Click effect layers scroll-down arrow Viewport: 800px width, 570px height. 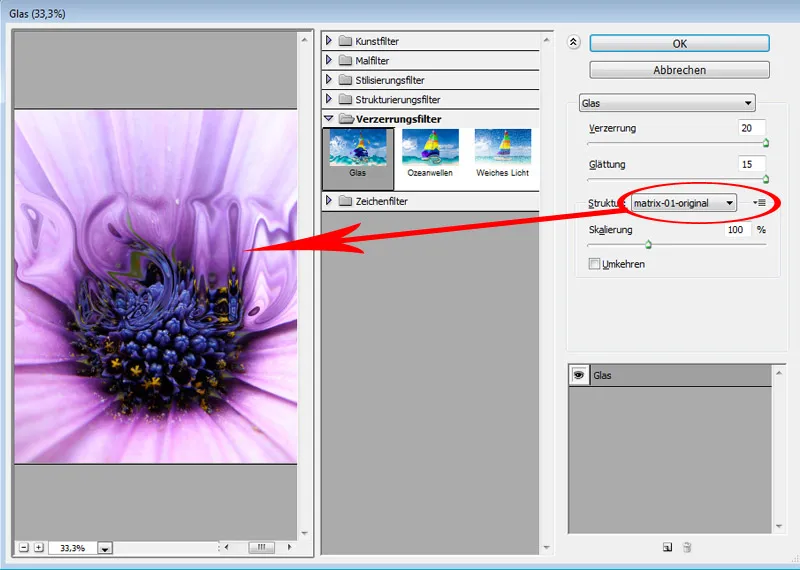tap(779, 526)
